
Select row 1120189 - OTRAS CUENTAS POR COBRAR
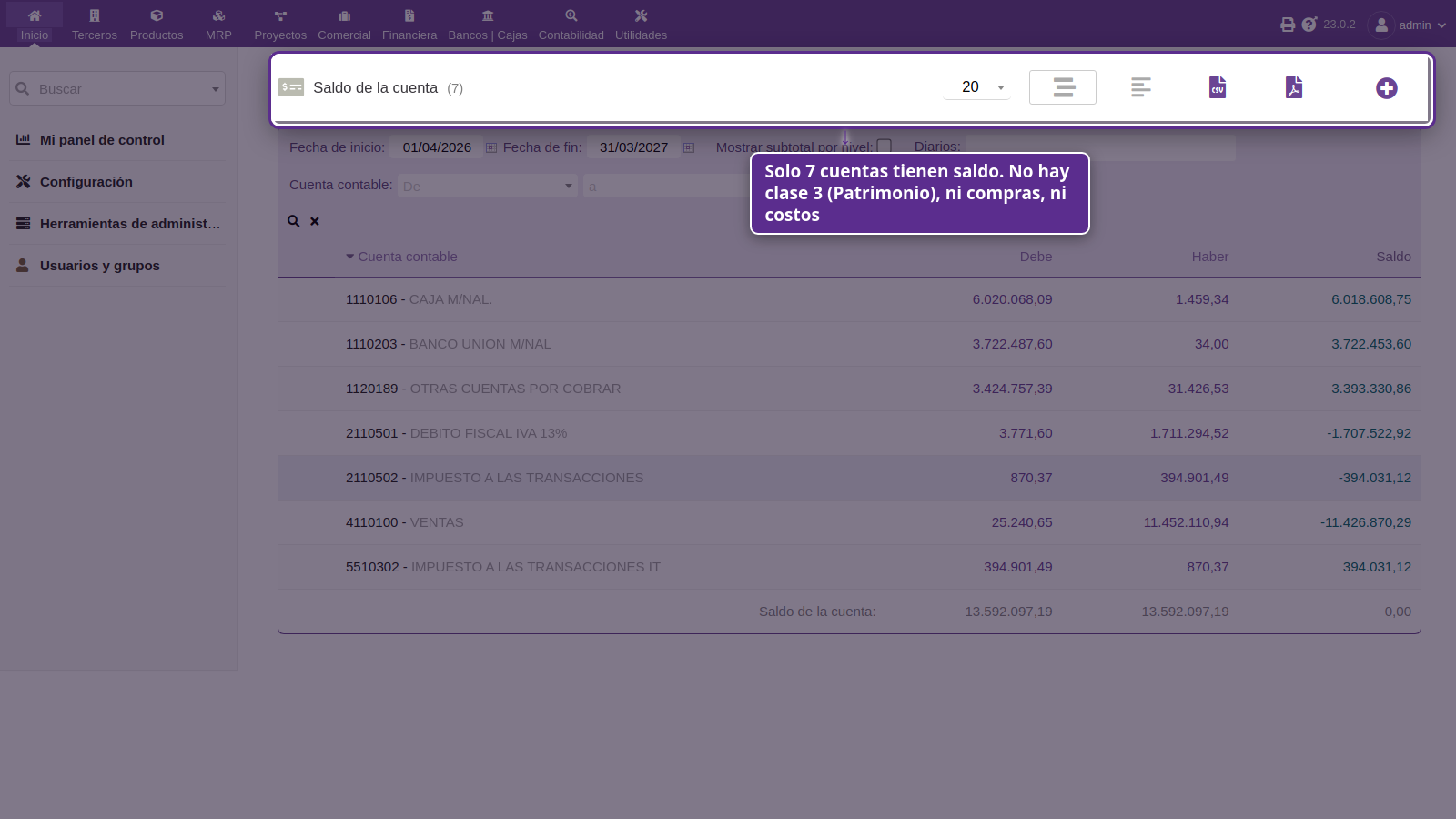(849, 389)
